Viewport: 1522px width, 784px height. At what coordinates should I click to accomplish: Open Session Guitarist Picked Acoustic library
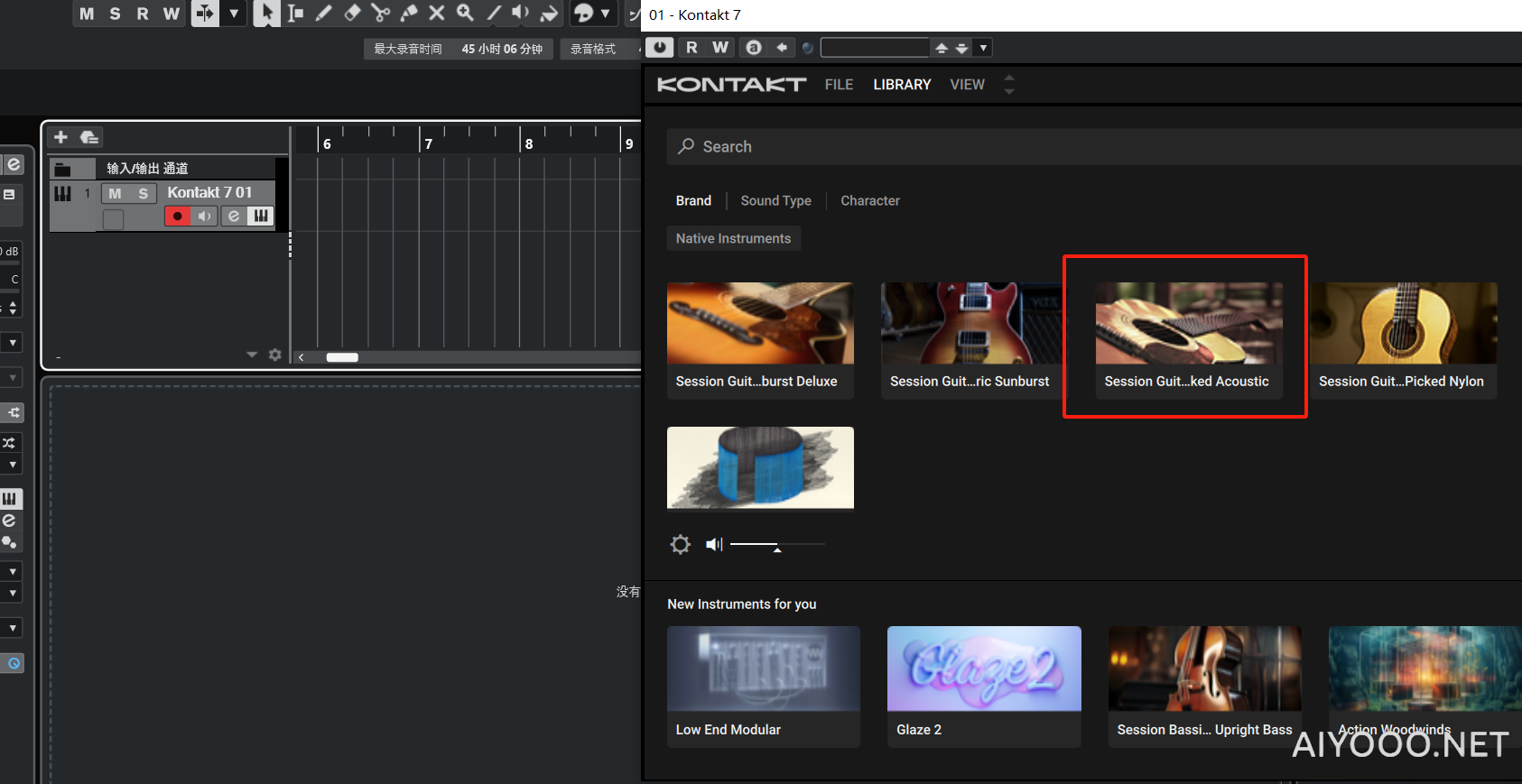(1188, 340)
